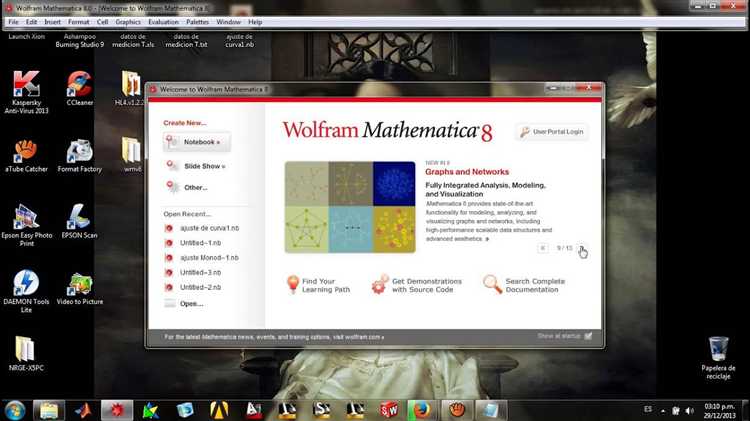Select the HL4.v1.2.2 folder icon

point(131,88)
